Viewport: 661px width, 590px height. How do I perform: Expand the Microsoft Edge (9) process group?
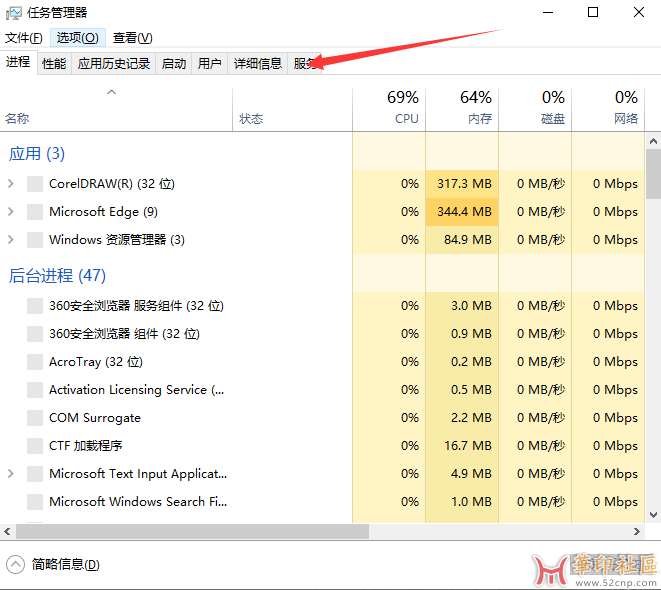(11, 212)
